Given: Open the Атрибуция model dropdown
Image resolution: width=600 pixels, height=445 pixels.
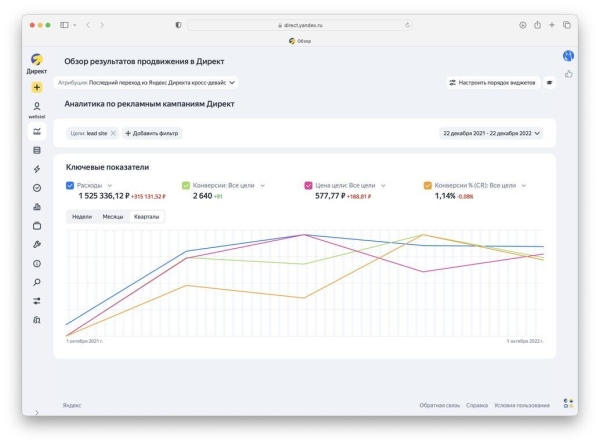Looking at the screenshot, I should 148,82.
